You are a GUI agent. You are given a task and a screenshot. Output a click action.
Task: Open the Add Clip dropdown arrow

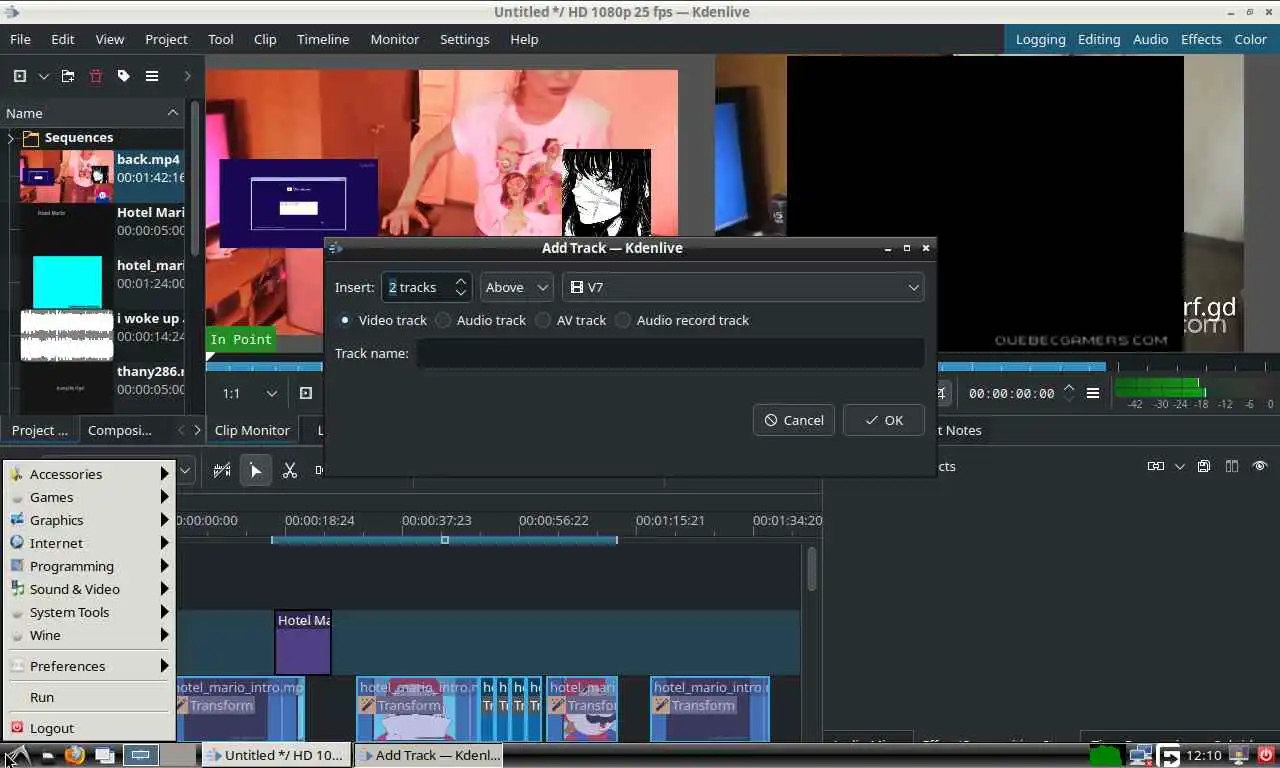click(x=43, y=76)
